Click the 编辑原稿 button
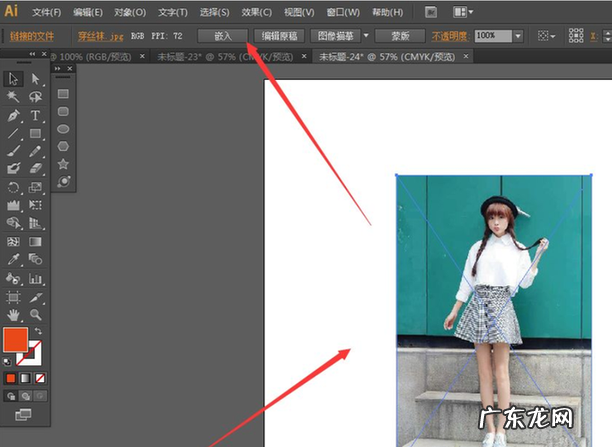 [x=279, y=35]
